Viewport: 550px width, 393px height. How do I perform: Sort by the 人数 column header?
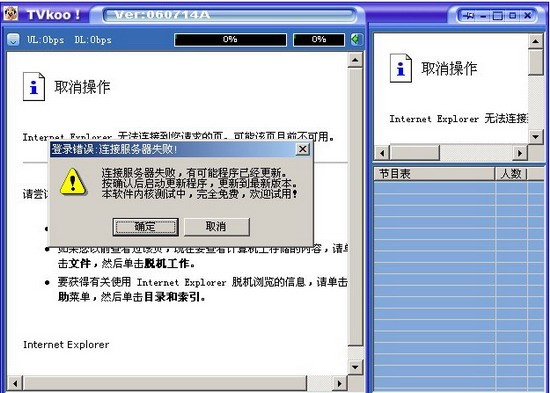[x=511, y=174]
